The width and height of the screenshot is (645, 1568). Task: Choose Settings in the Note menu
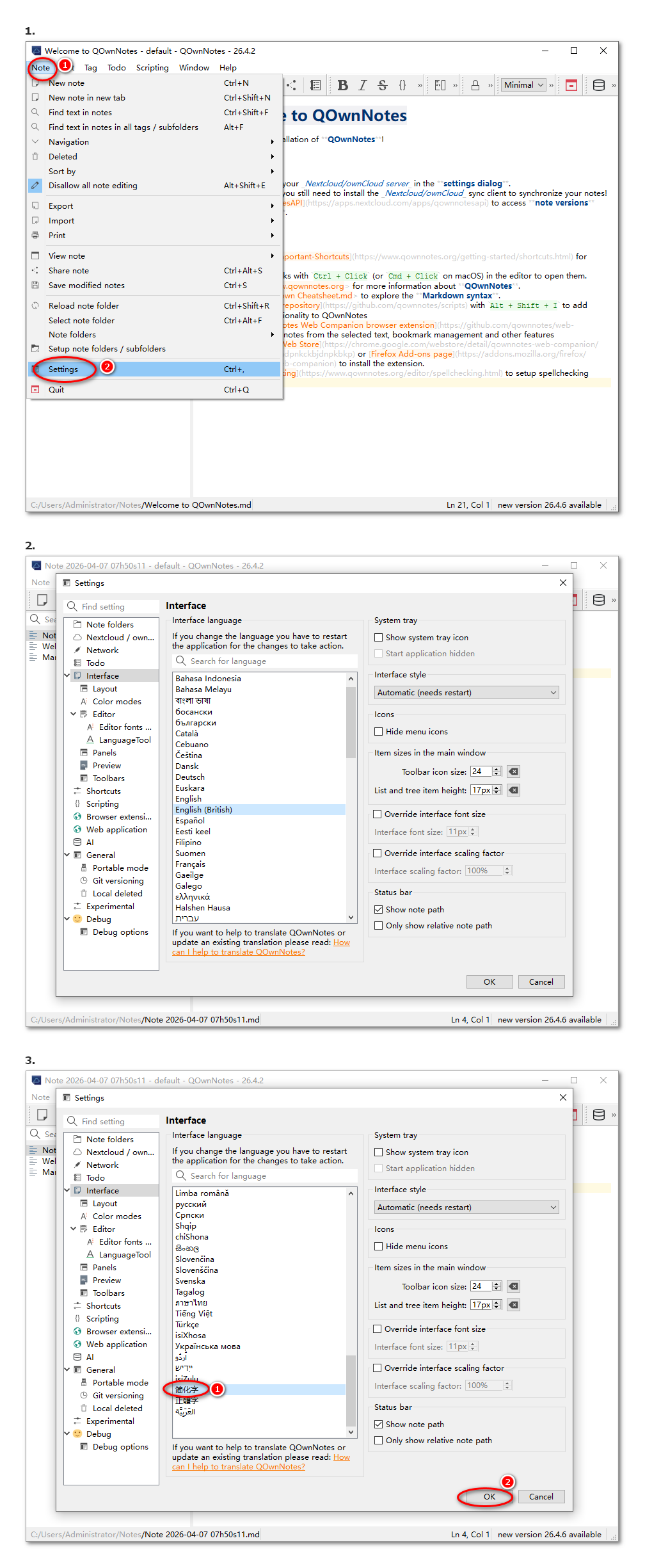tap(154, 369)
